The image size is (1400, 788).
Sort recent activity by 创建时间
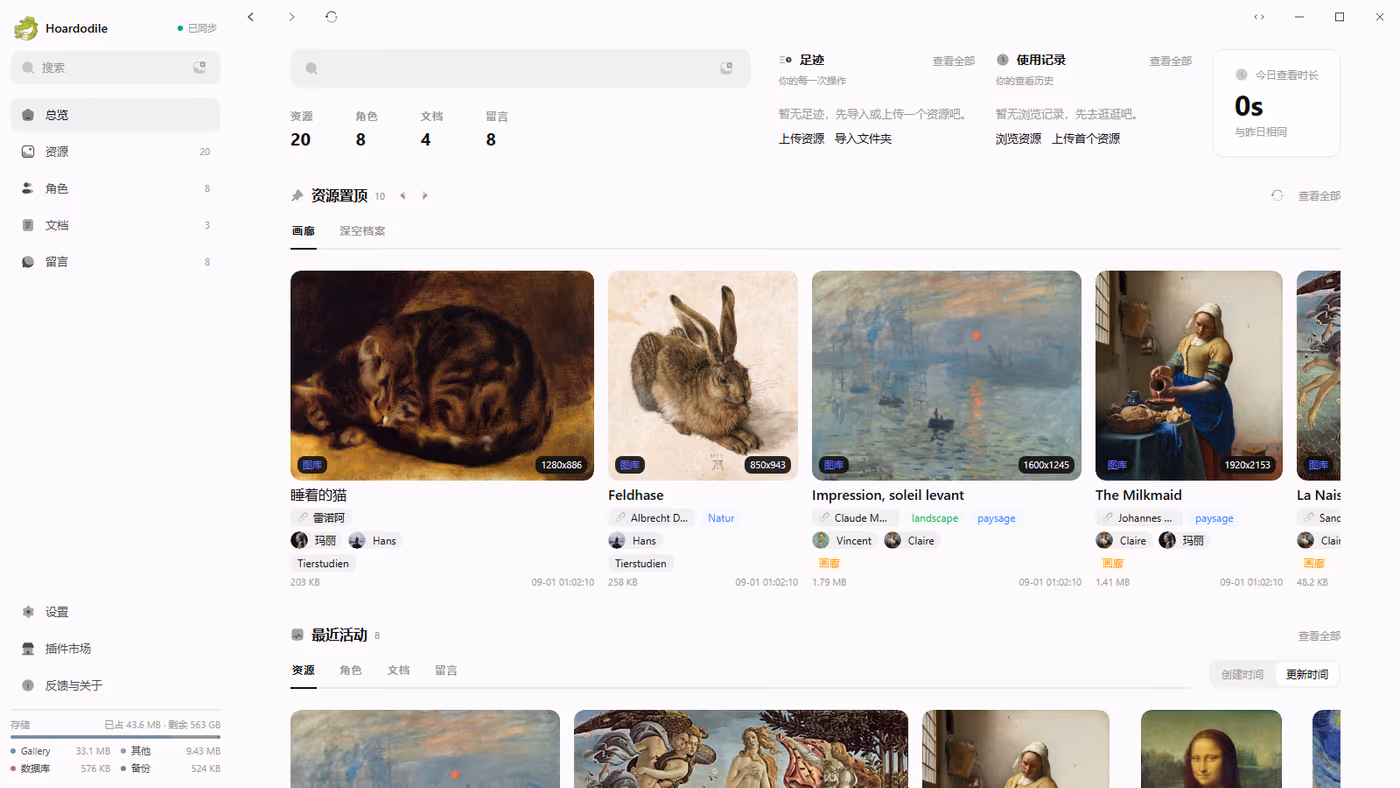point(1242,674)
